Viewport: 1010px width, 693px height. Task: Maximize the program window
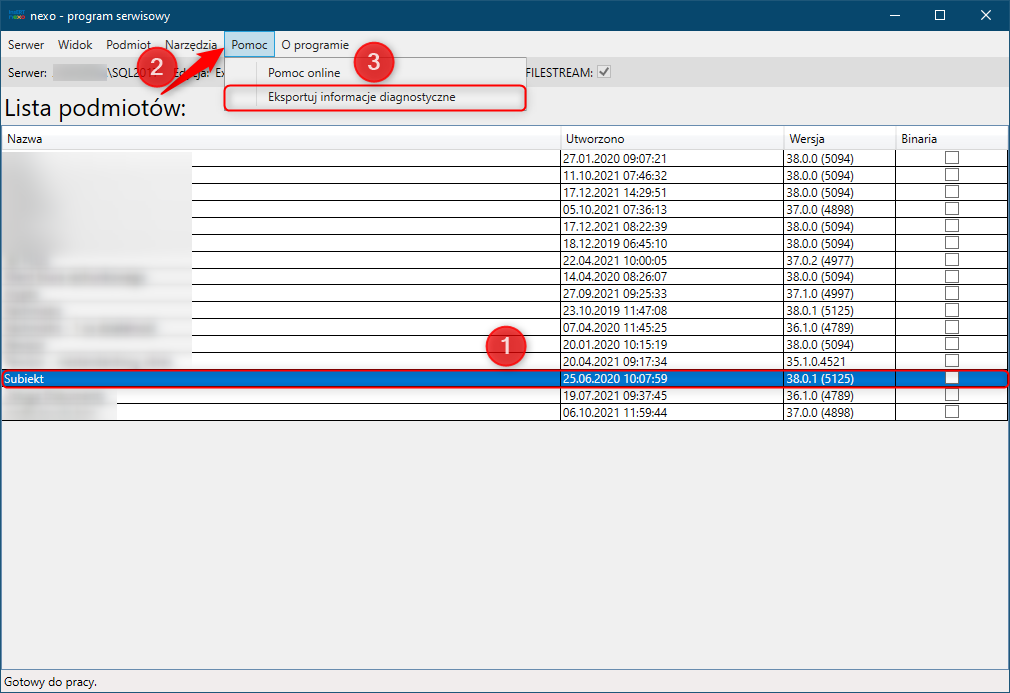click(x=940, y=16)
